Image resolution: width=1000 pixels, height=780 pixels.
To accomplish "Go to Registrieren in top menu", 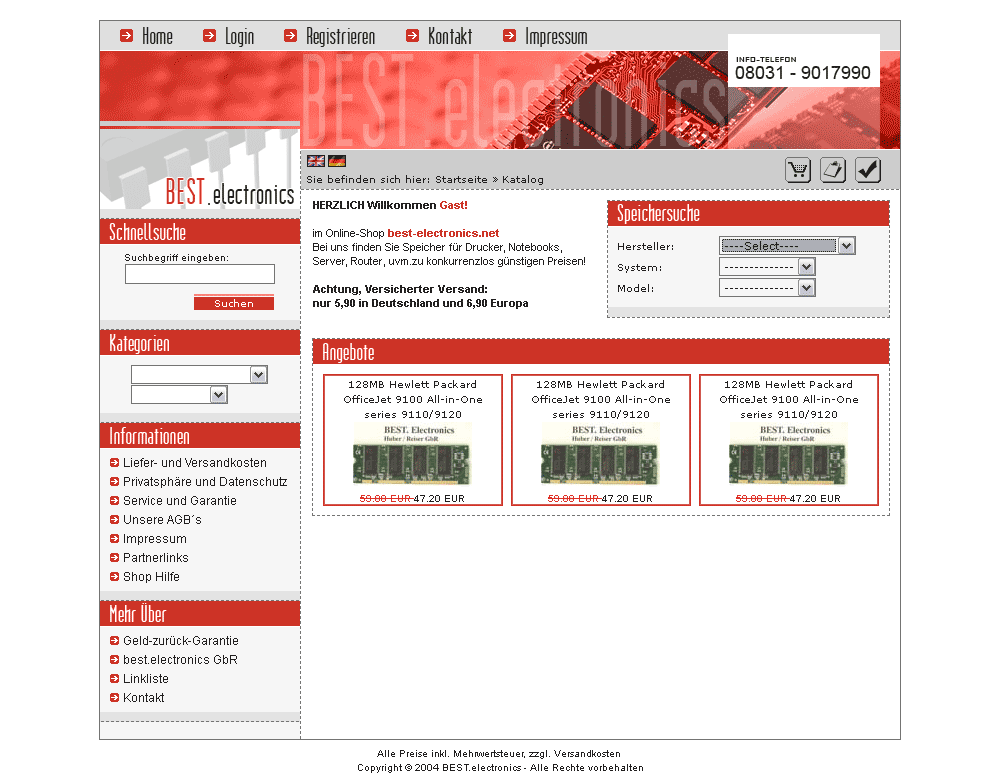I will coord(341,36).
